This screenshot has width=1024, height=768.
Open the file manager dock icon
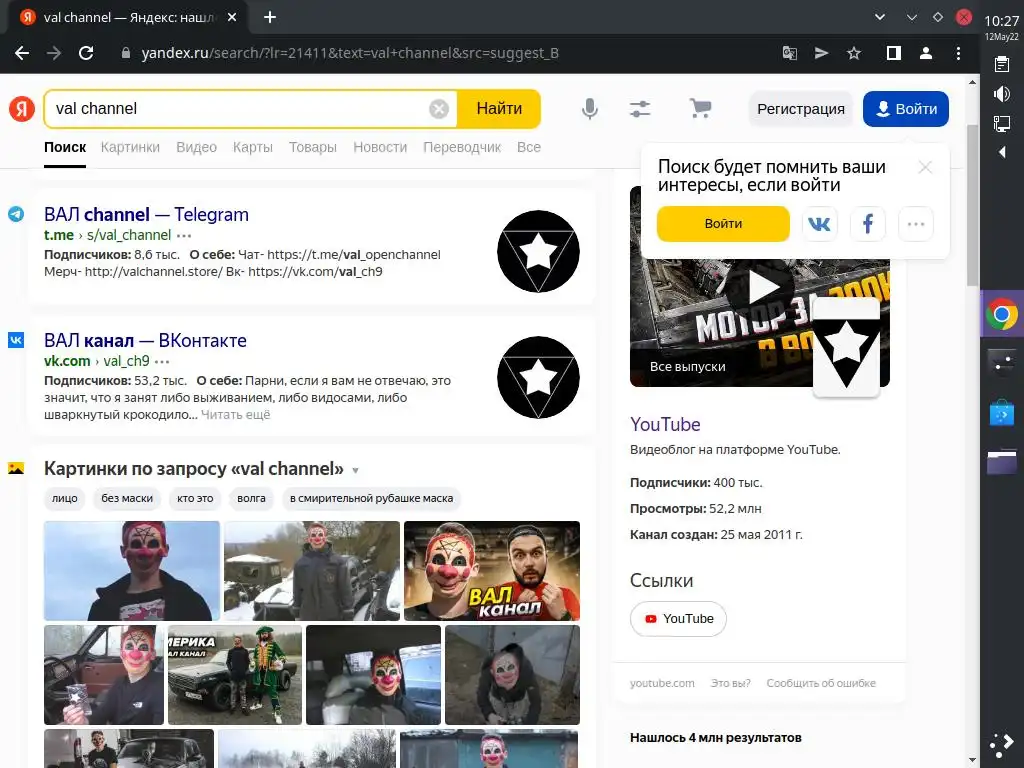tap(1002, 461)
